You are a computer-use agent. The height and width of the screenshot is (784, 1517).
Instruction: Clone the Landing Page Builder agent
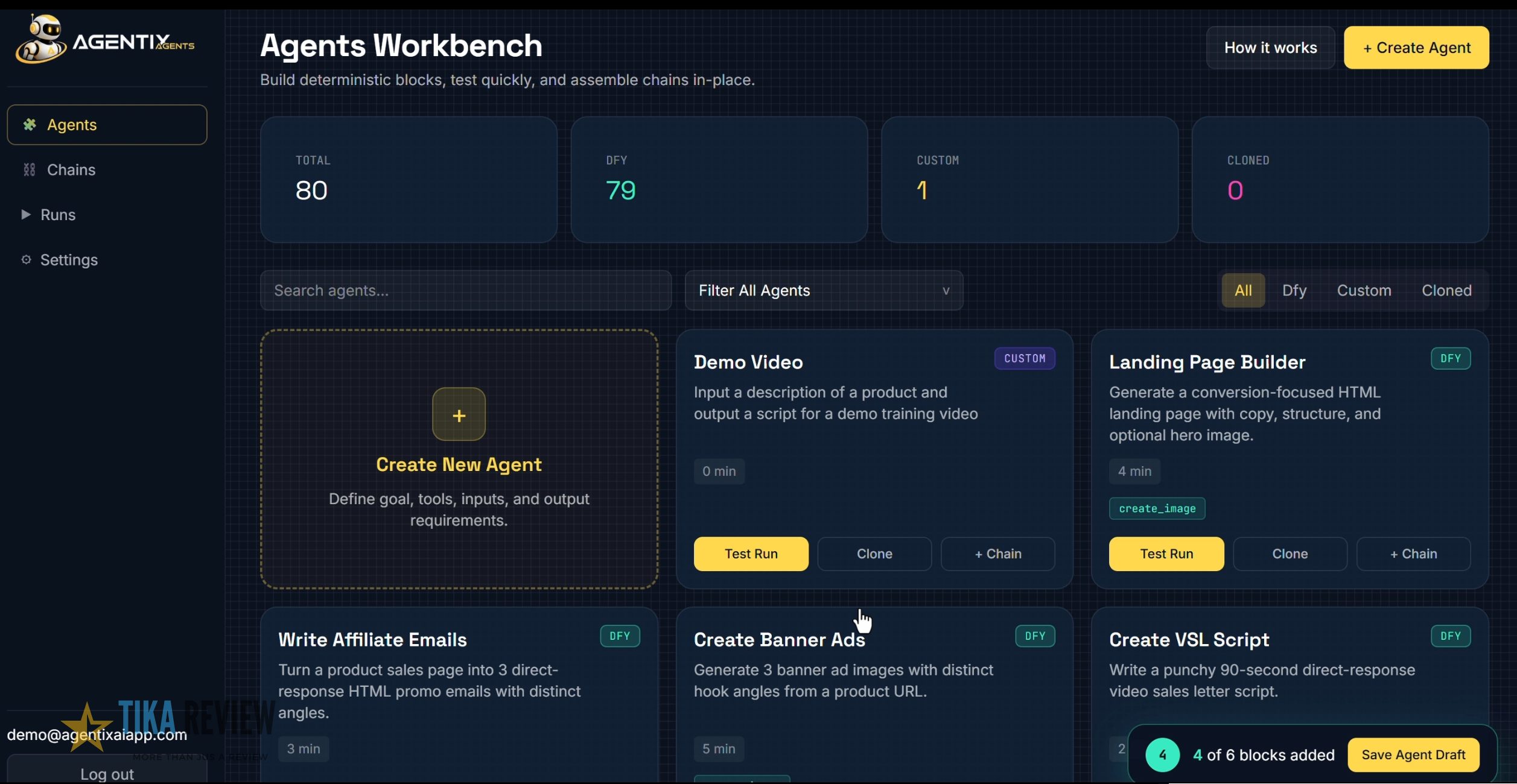pyautogui.click(x=1290, y=554)
